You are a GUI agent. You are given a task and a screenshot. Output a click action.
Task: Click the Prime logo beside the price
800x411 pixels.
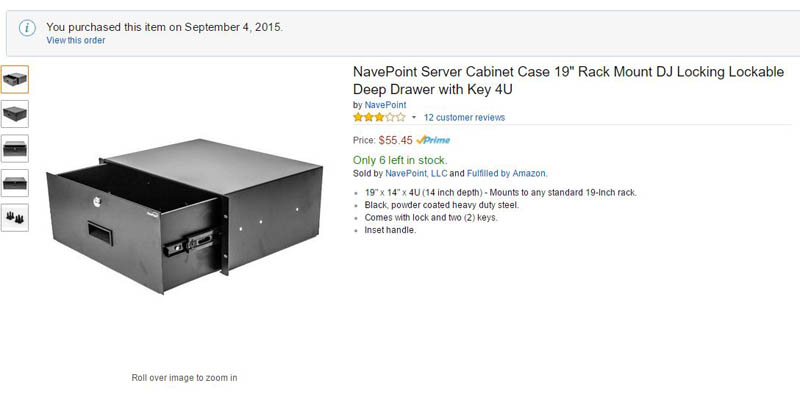point(433,140)
